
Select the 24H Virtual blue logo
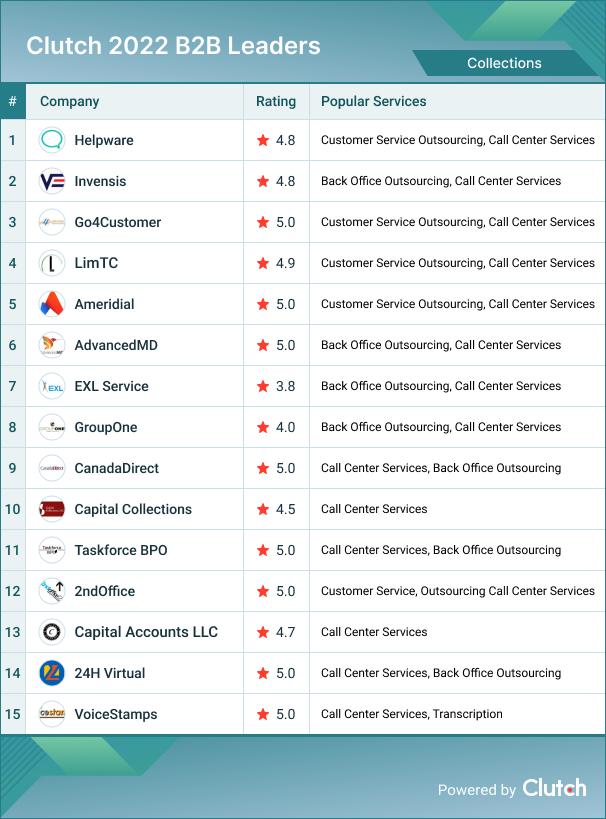click(52, 673)
